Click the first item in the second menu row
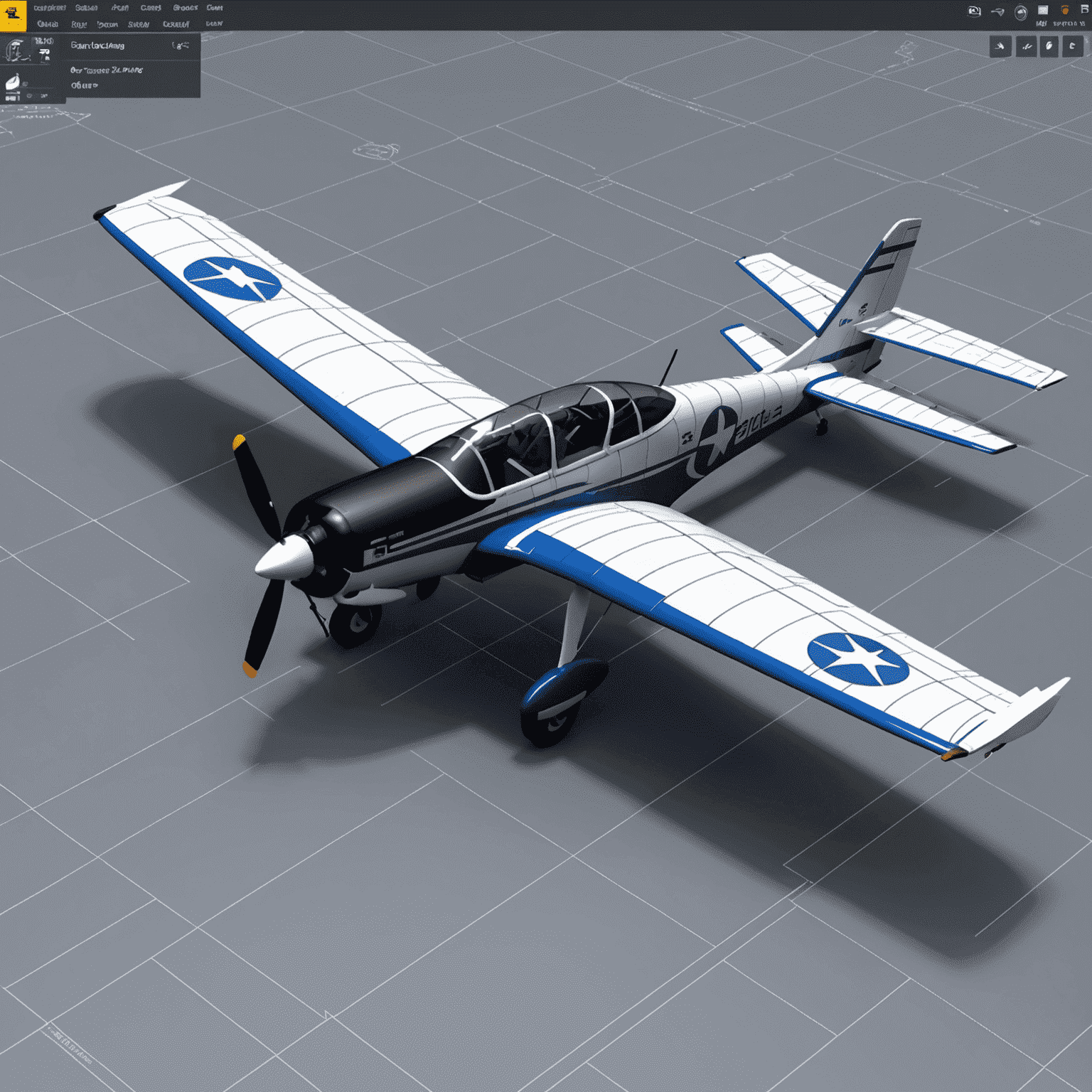This screenshot has width=1092, height=1092. pos(48,24)
